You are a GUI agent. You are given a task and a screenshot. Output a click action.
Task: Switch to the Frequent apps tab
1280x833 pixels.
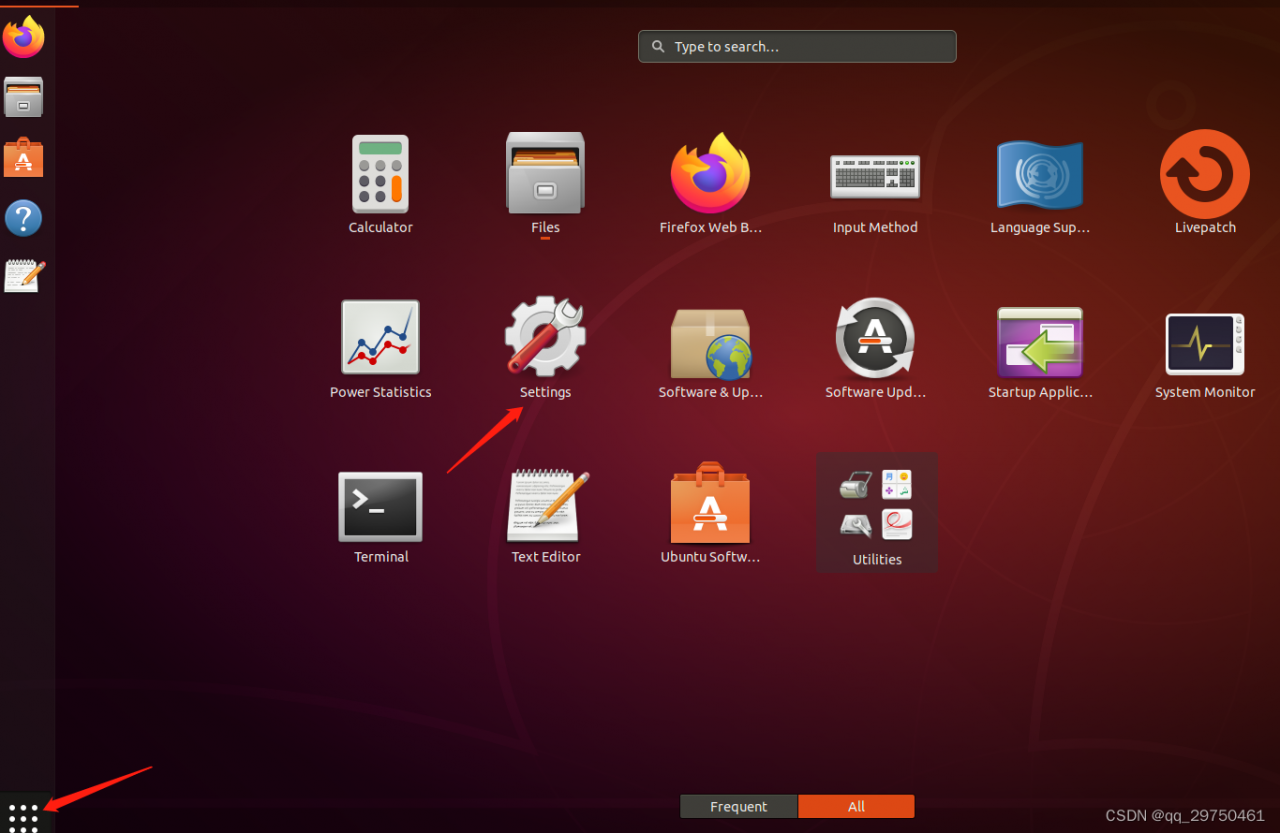pyautogui.click(x=739, y=807)
